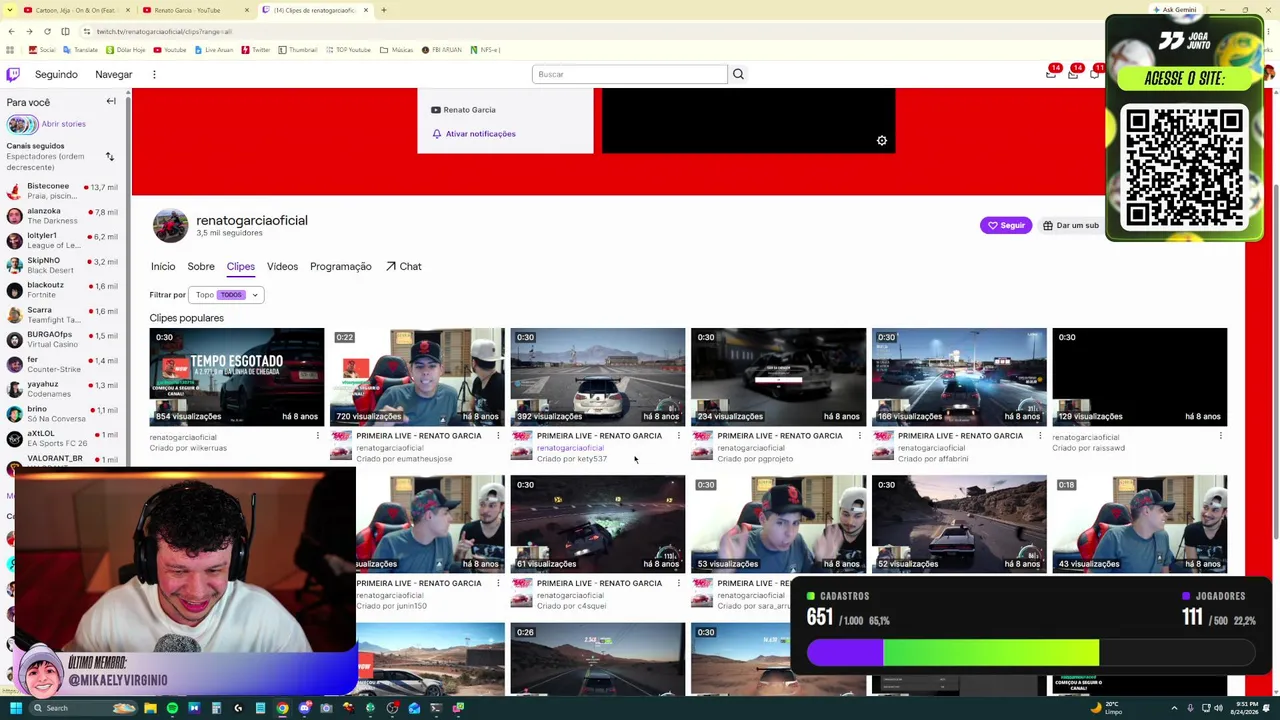Open options menu for affabrini clip
Image resolution: width=1280 pixels, height=720 pixels.
pos(1040,437)
